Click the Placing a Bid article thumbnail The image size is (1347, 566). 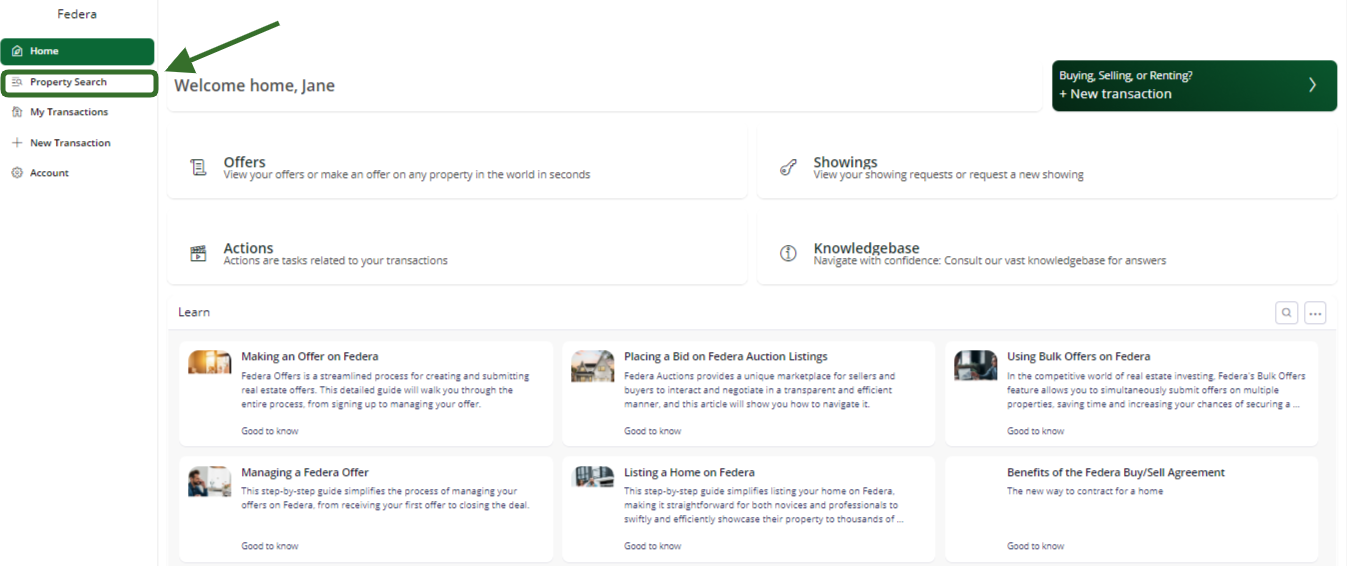[x=593, y=366]
